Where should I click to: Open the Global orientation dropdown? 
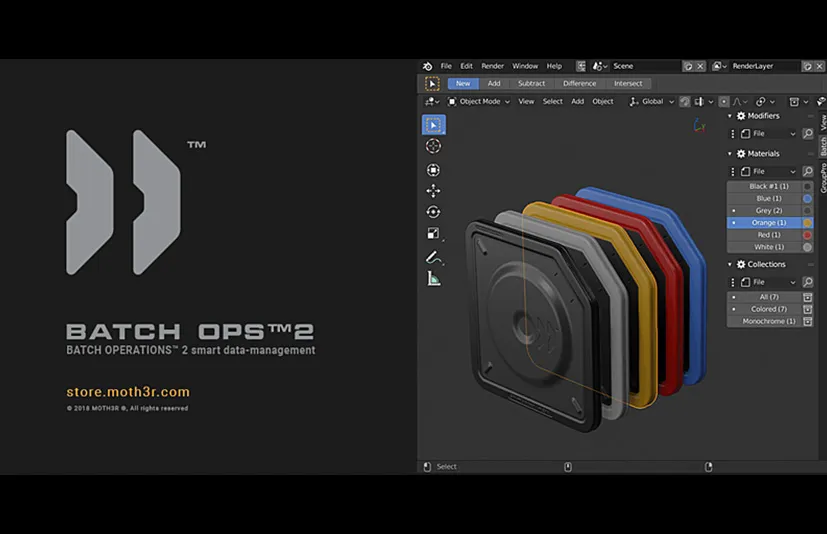tap(652, 101)
